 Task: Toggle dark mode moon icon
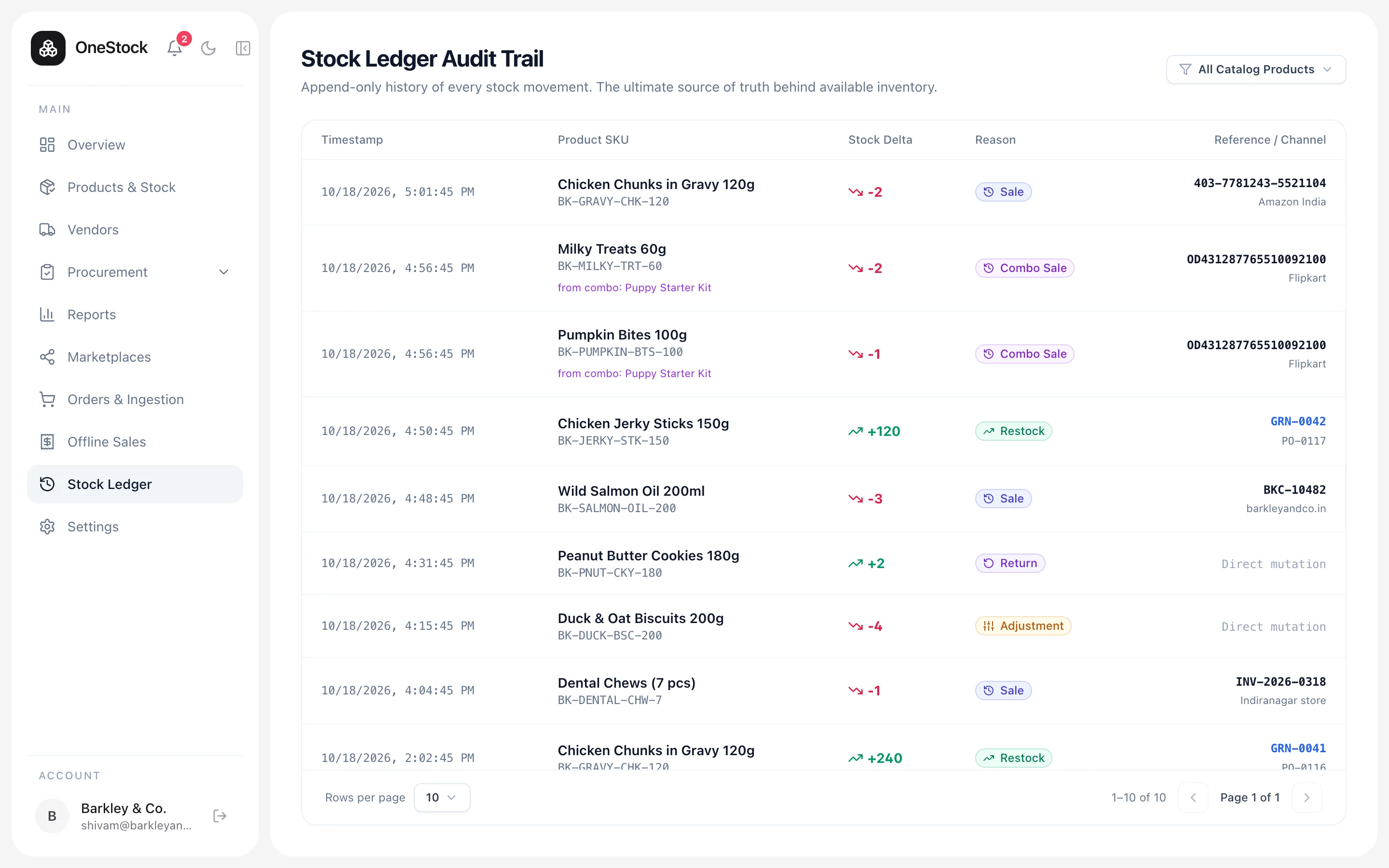click(208, 48)
